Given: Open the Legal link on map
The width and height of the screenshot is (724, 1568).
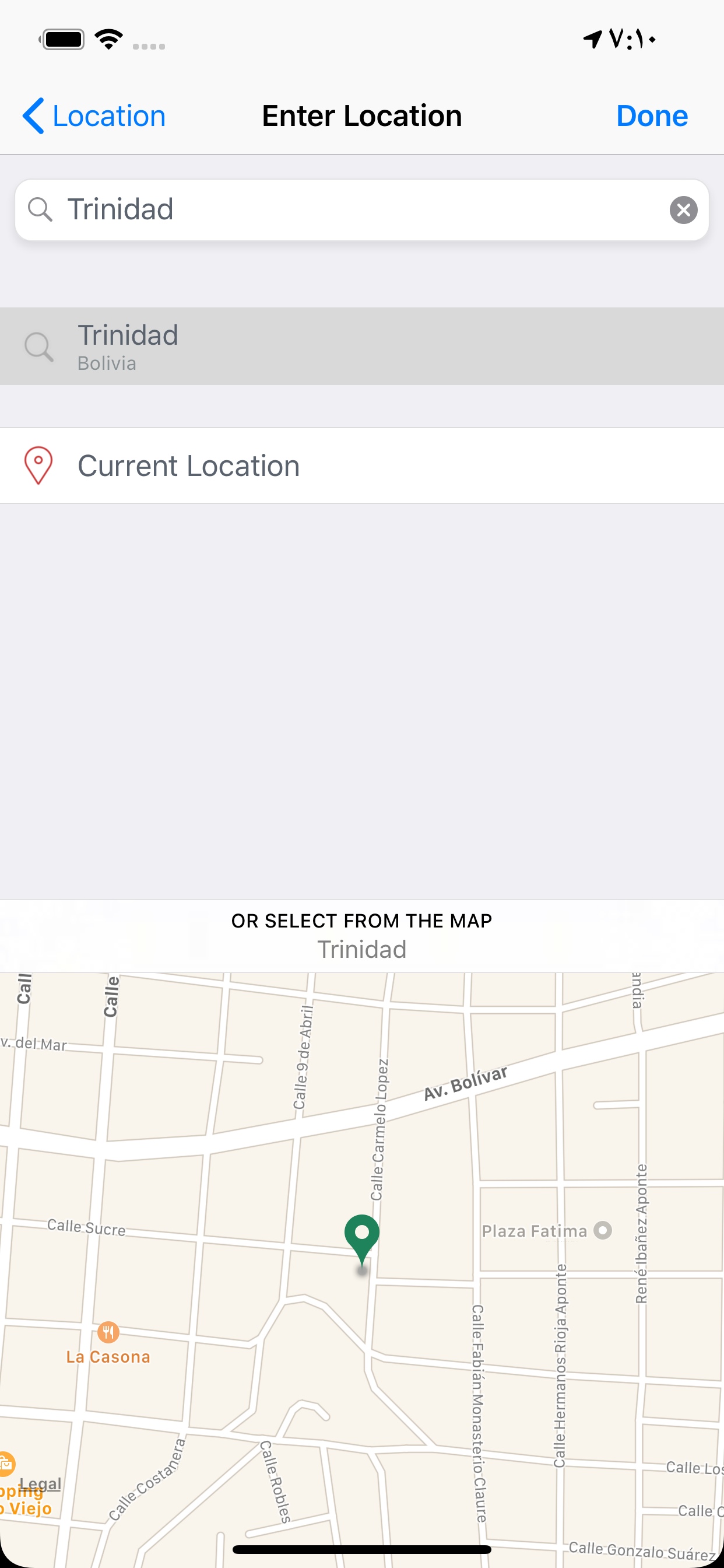Looking at the screenshot, I should click(40, 1484).
